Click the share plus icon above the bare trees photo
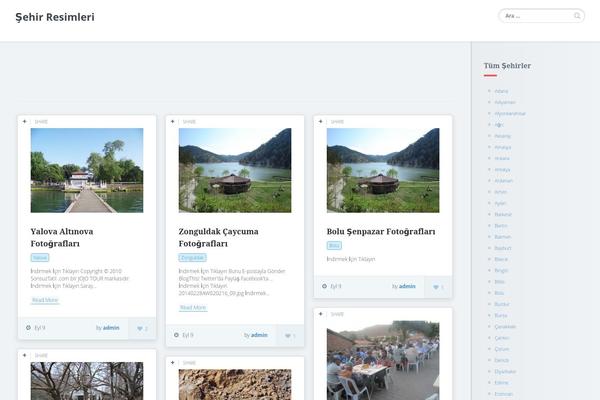Image resolution: width=600 pixels, height=400 pixels. (24, 355)
